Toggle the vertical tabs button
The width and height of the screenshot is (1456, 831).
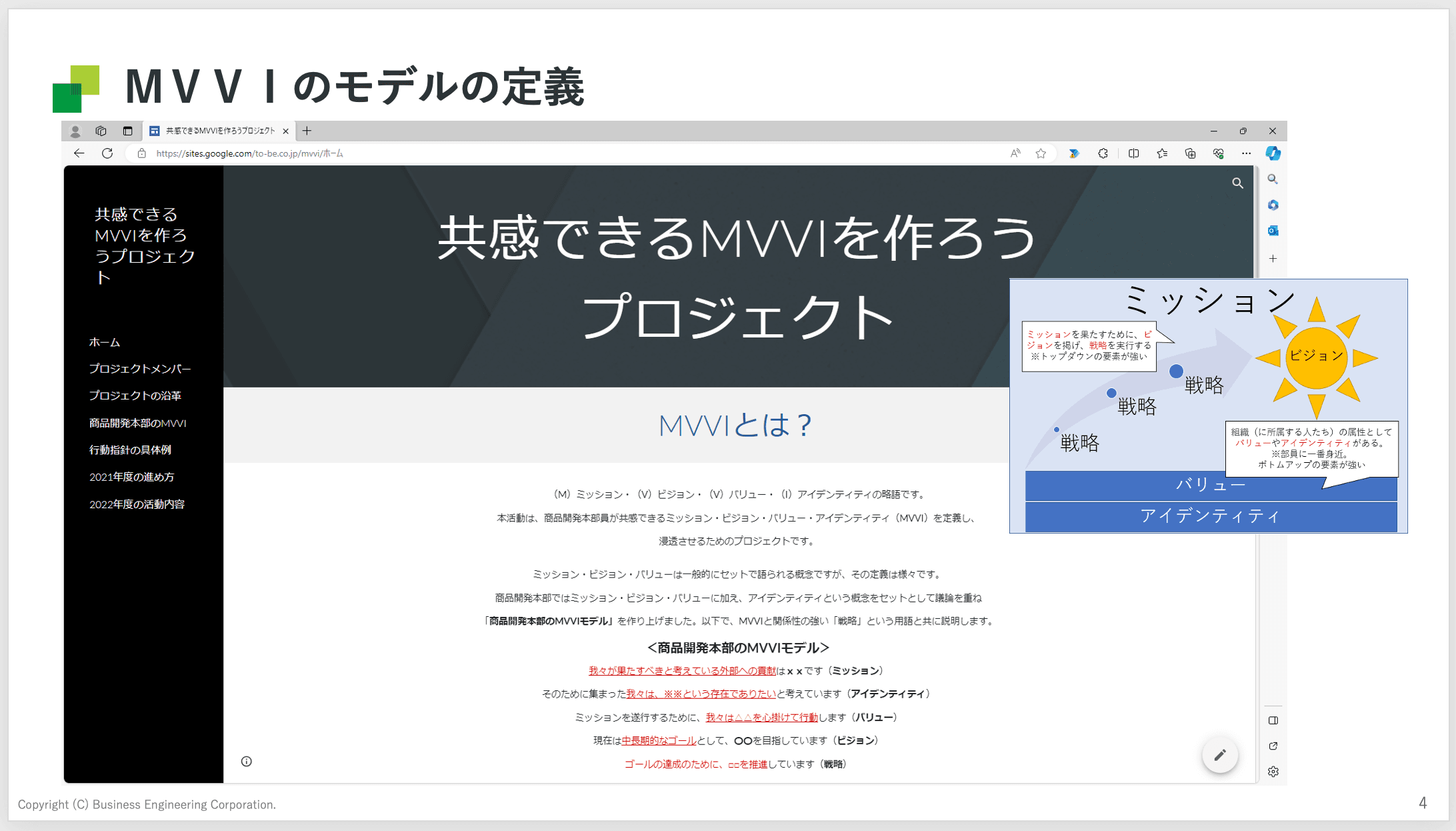point(127,131)
